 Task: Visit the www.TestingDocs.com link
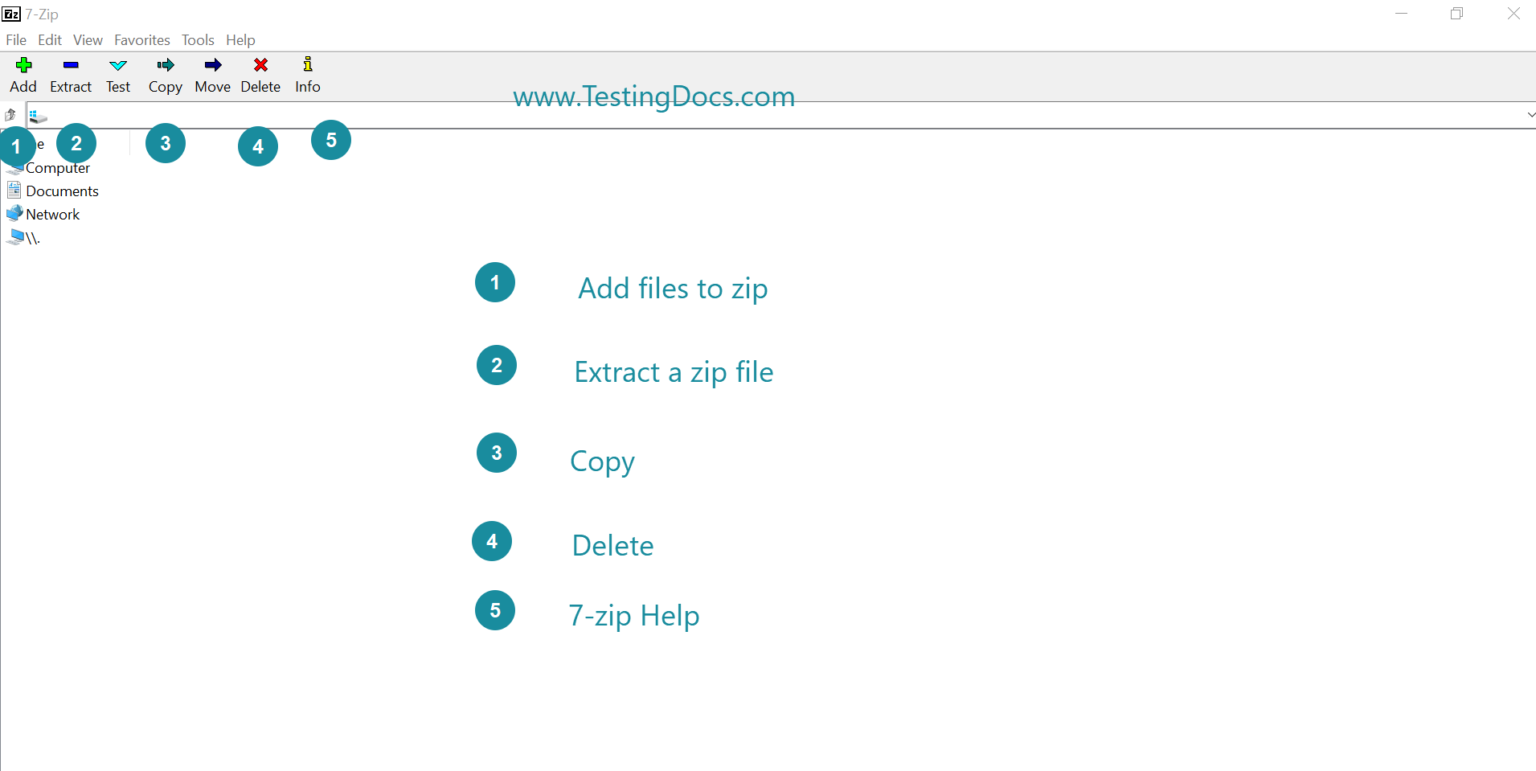pos(653,96)
